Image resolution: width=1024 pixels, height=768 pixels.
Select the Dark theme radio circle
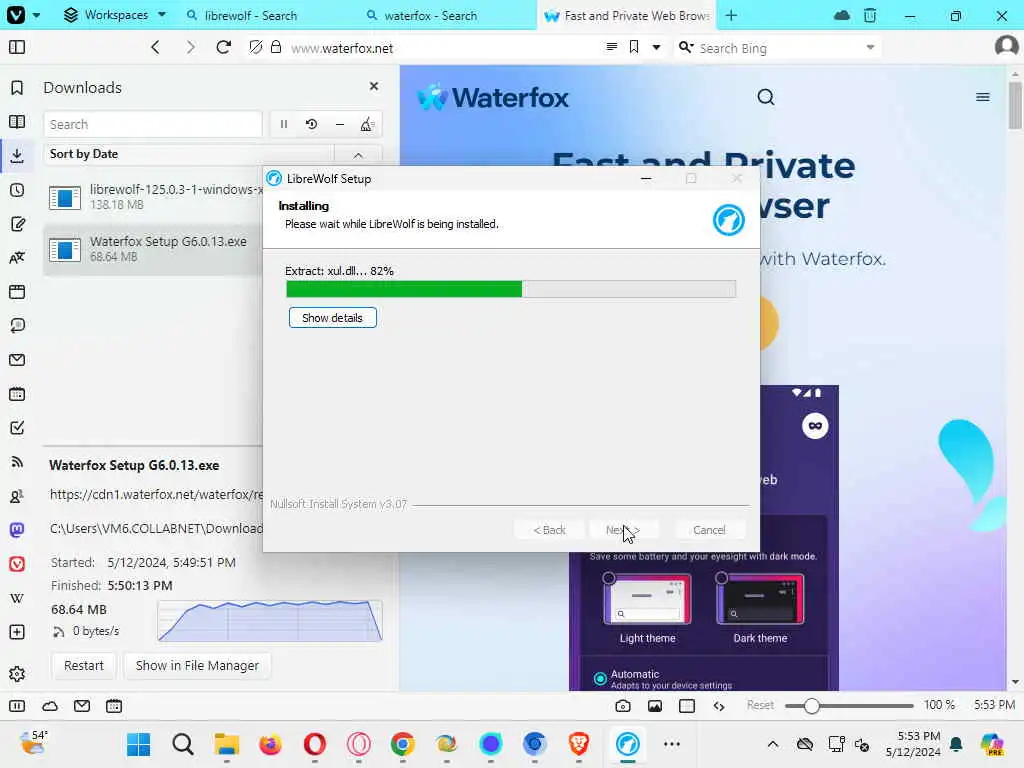click(x=722, y=578)
